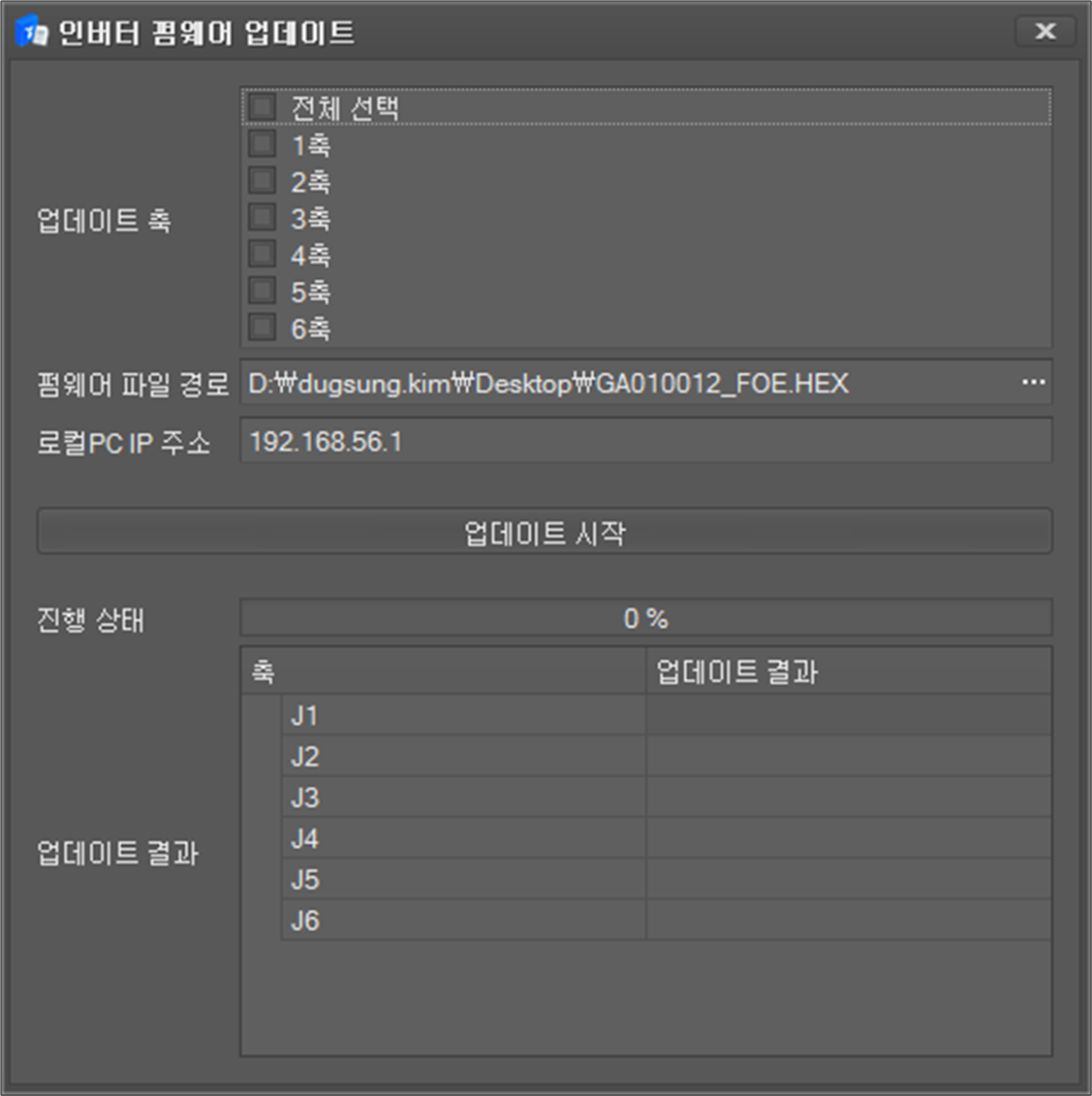Select the 3축 axis checkbox

pyautogui.click(x=263, y=218)
